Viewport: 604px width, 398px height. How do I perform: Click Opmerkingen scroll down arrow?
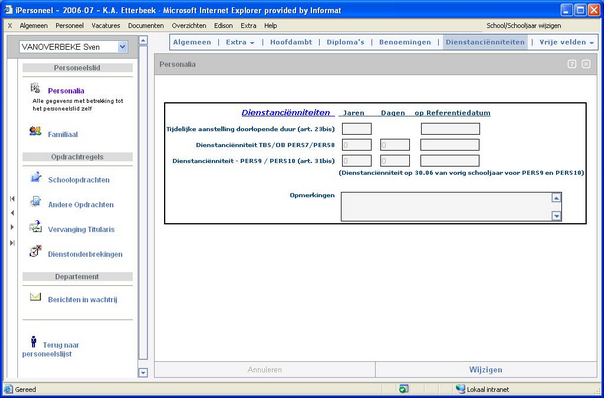point(556,216)
